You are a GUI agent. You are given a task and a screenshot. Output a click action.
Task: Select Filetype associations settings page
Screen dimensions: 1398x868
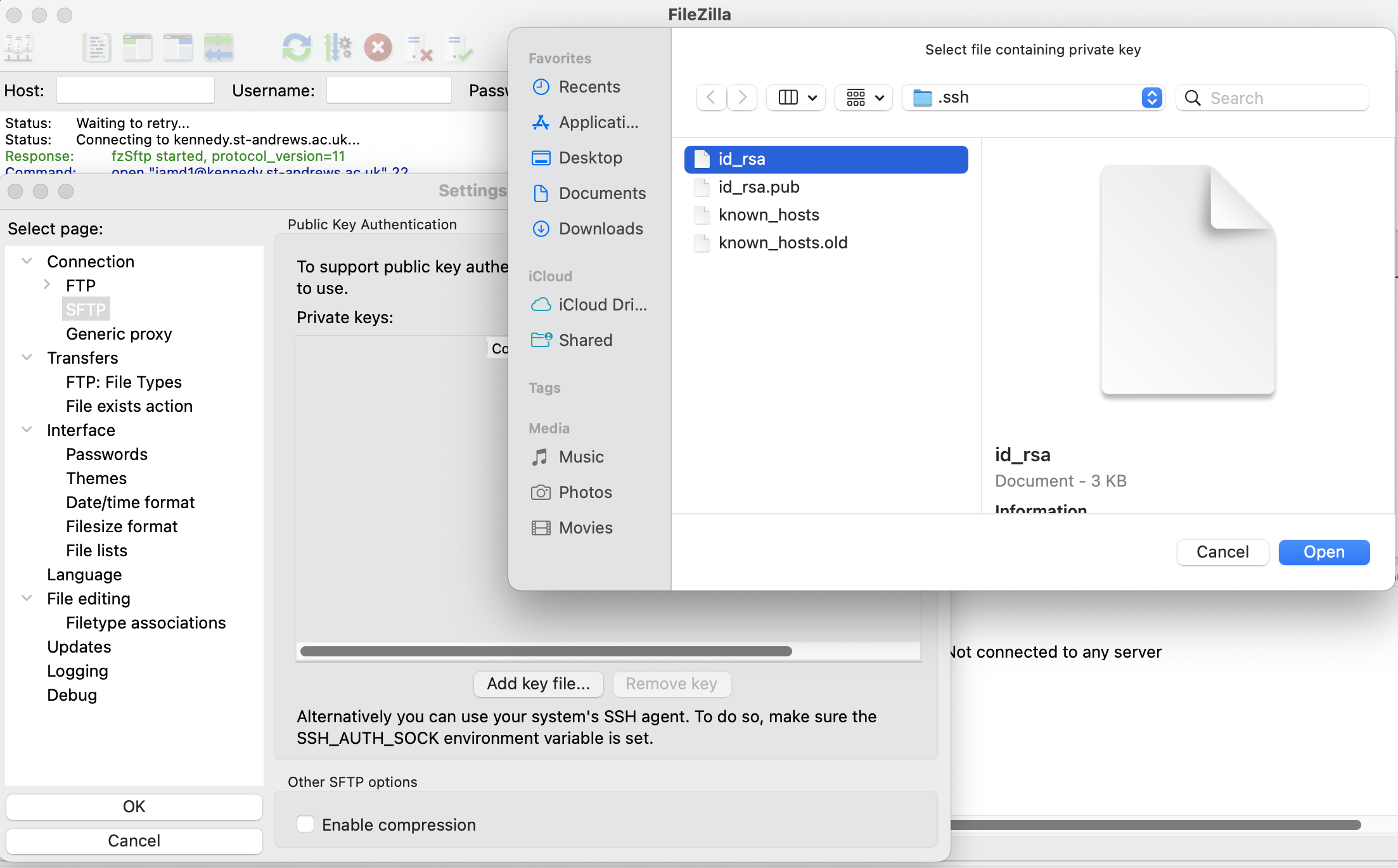coord(146,623)
